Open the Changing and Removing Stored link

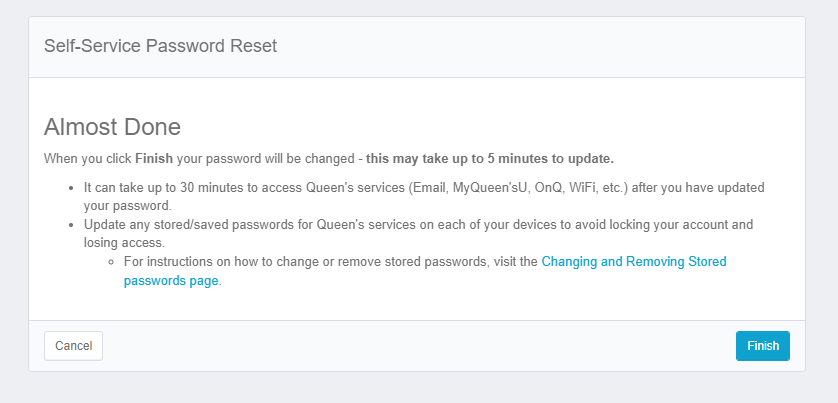point(633,262)
